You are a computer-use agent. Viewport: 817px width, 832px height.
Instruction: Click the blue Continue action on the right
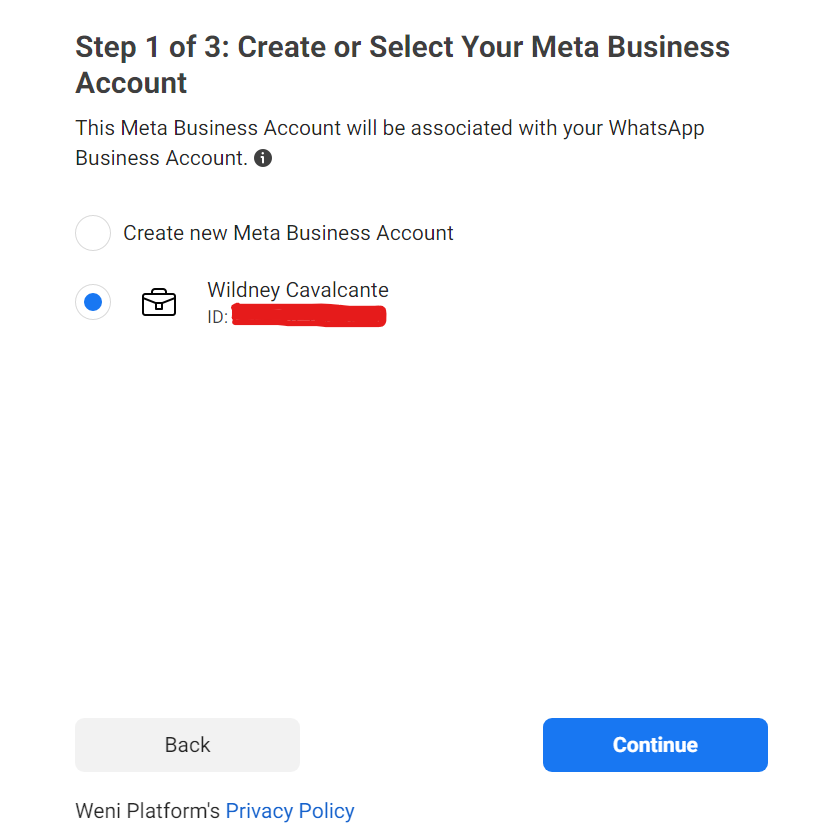click(654, 744)
